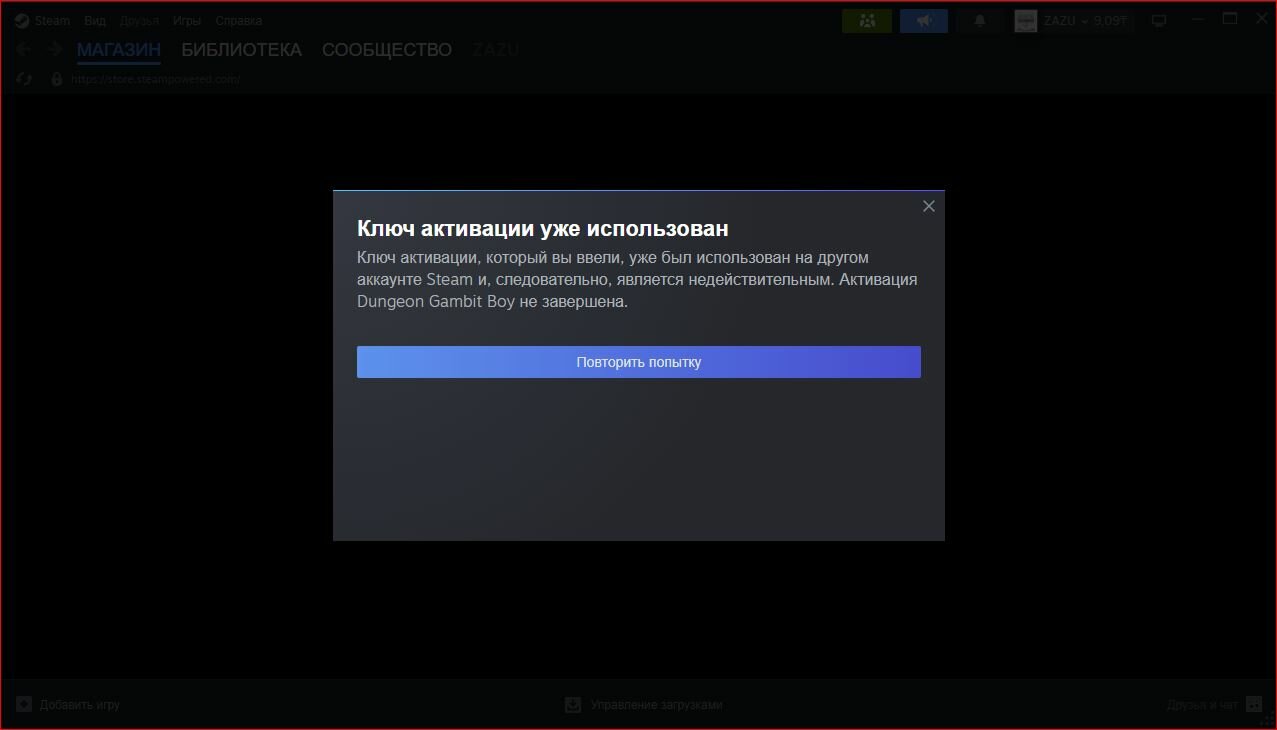The image size is (1277, 730).
Task: Close the Steam window
Action: pos(1261,19)
